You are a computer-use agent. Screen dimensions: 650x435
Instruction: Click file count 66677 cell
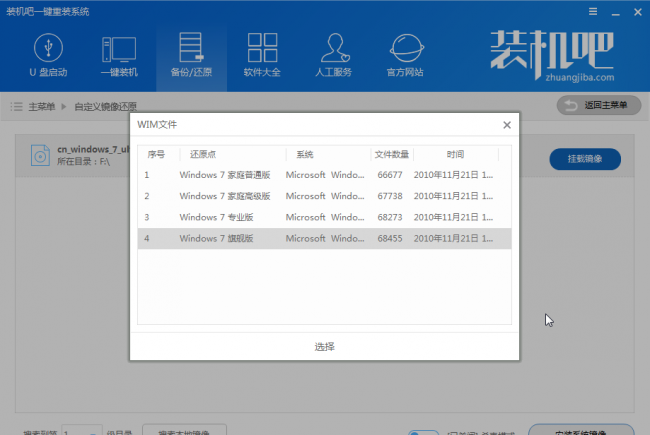(390, 175)
